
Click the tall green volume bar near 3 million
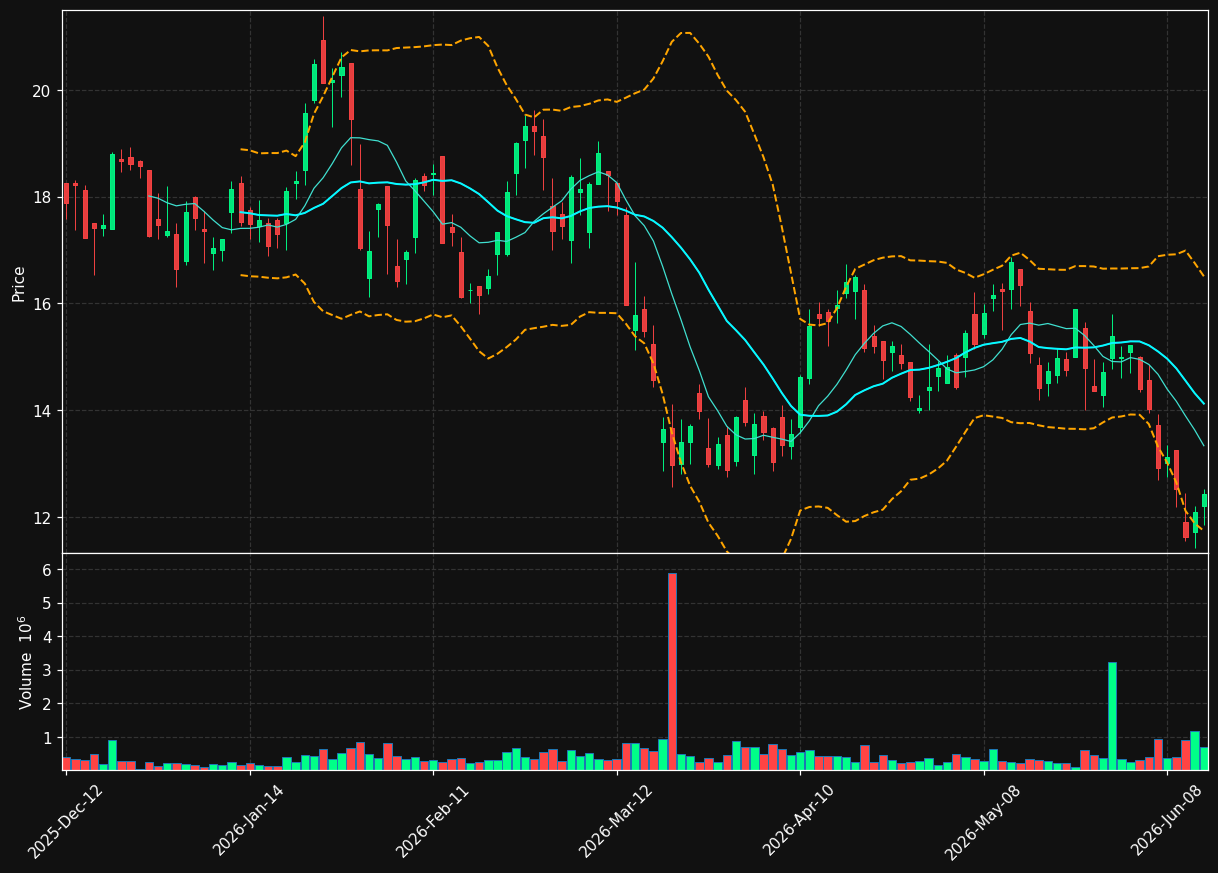pyautogui.click(x=1112, y=716)
